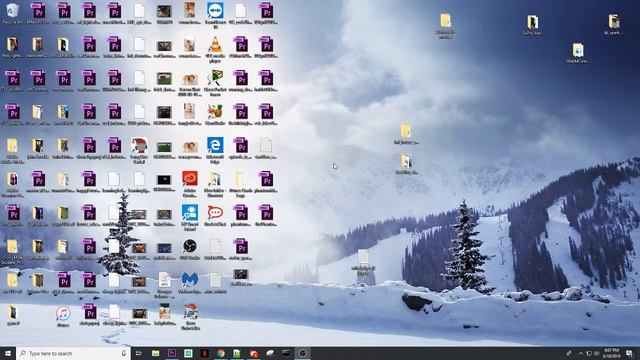
Task: Show hidden system tray icons
Action: (580, 353)
